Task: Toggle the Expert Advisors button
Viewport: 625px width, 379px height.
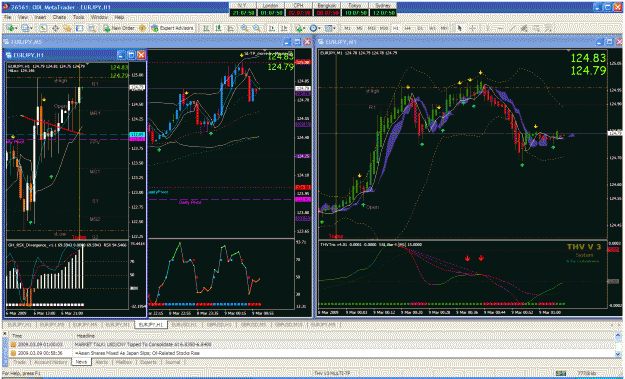Action: tap(173, 28)
